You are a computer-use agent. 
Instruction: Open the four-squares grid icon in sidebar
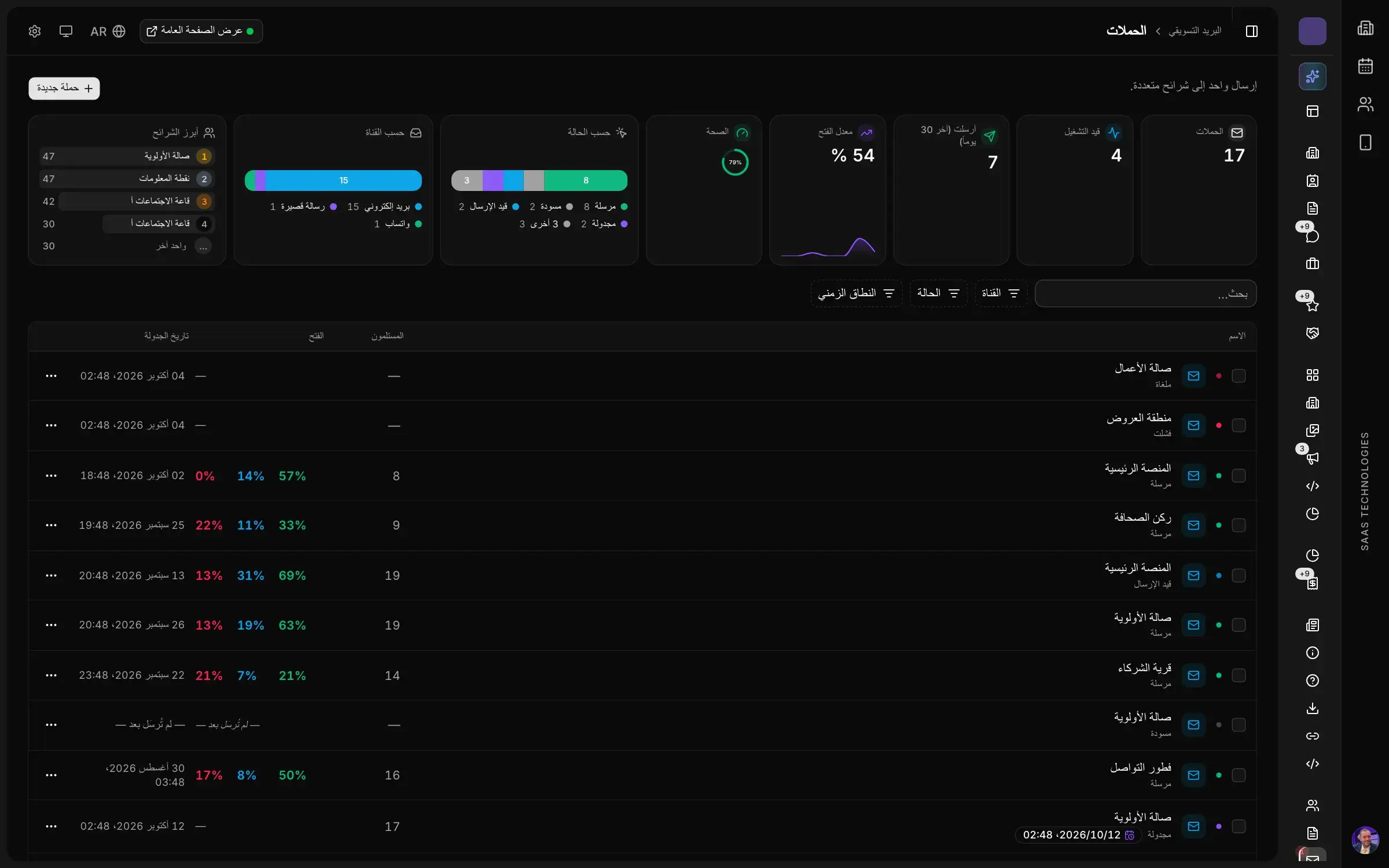pyautogui.click(x=1312, y=375)
